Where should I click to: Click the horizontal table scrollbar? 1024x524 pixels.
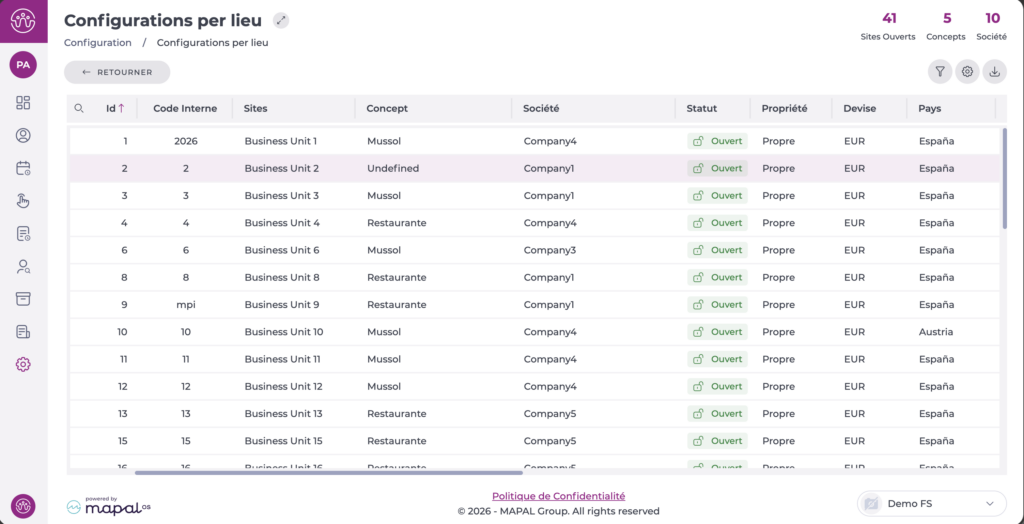pos(328,472)
